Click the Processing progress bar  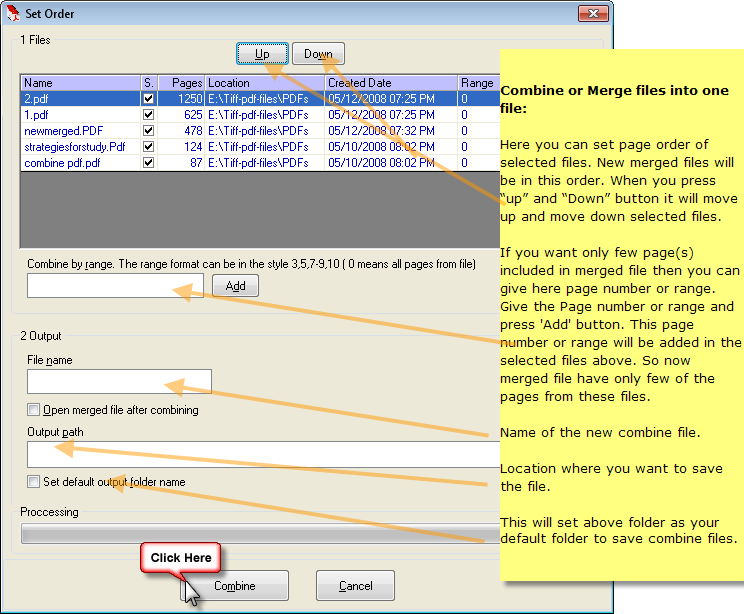click(260, 534)
